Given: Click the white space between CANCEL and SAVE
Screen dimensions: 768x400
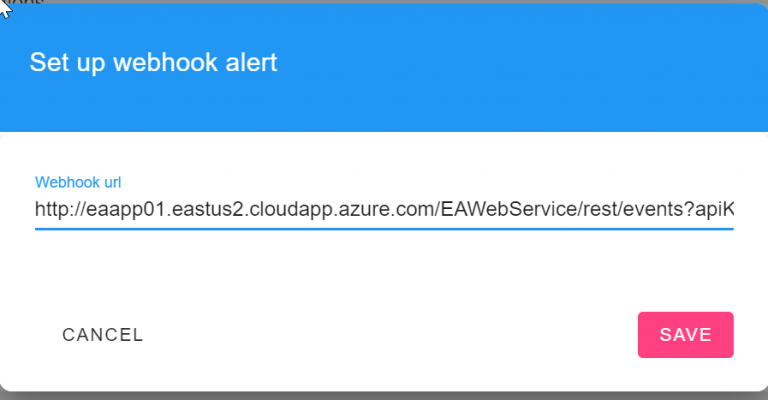Looking at the screenshot, I should [390, 335].
